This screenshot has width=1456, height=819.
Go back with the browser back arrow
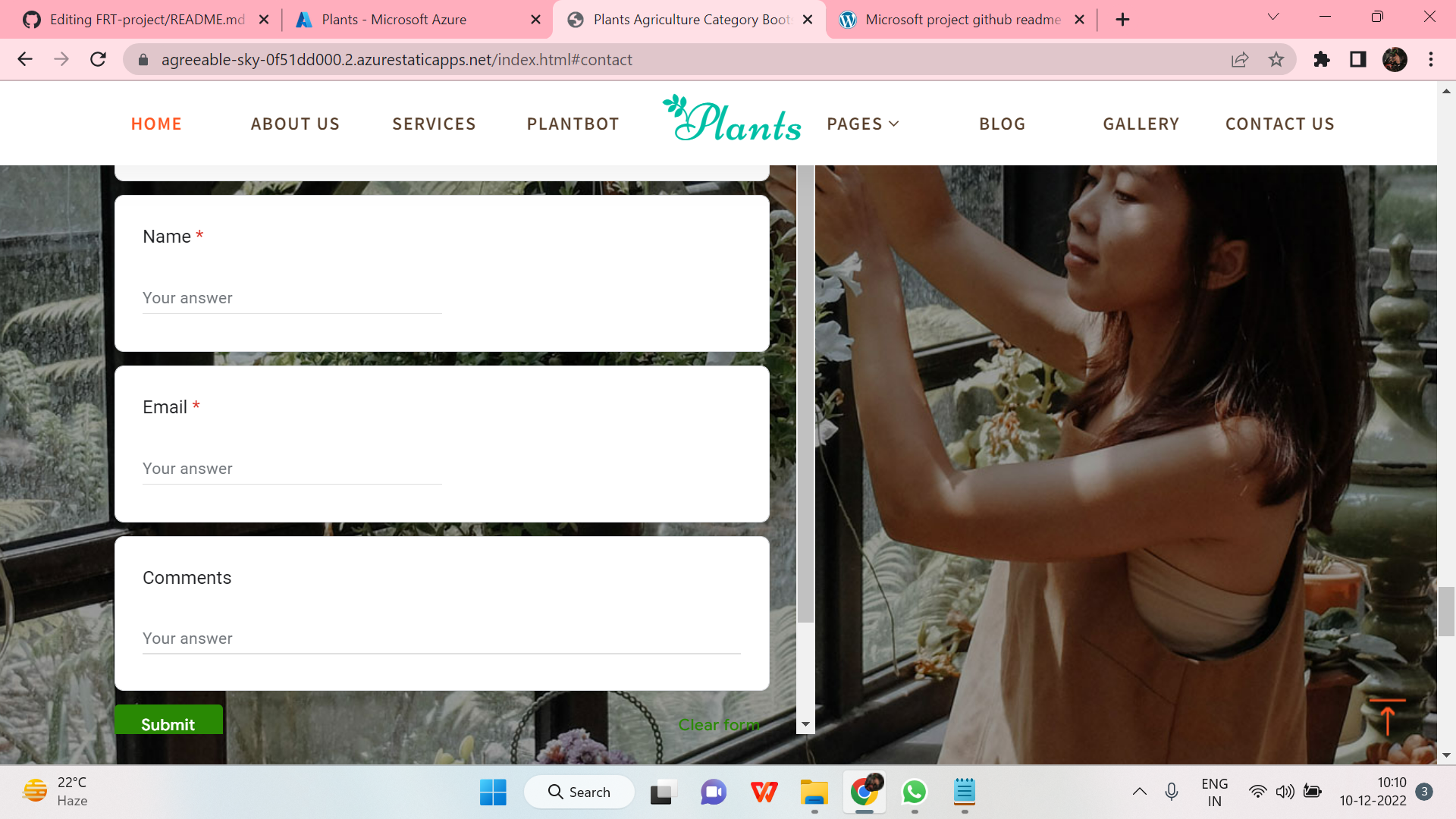(x=25, y=59)
